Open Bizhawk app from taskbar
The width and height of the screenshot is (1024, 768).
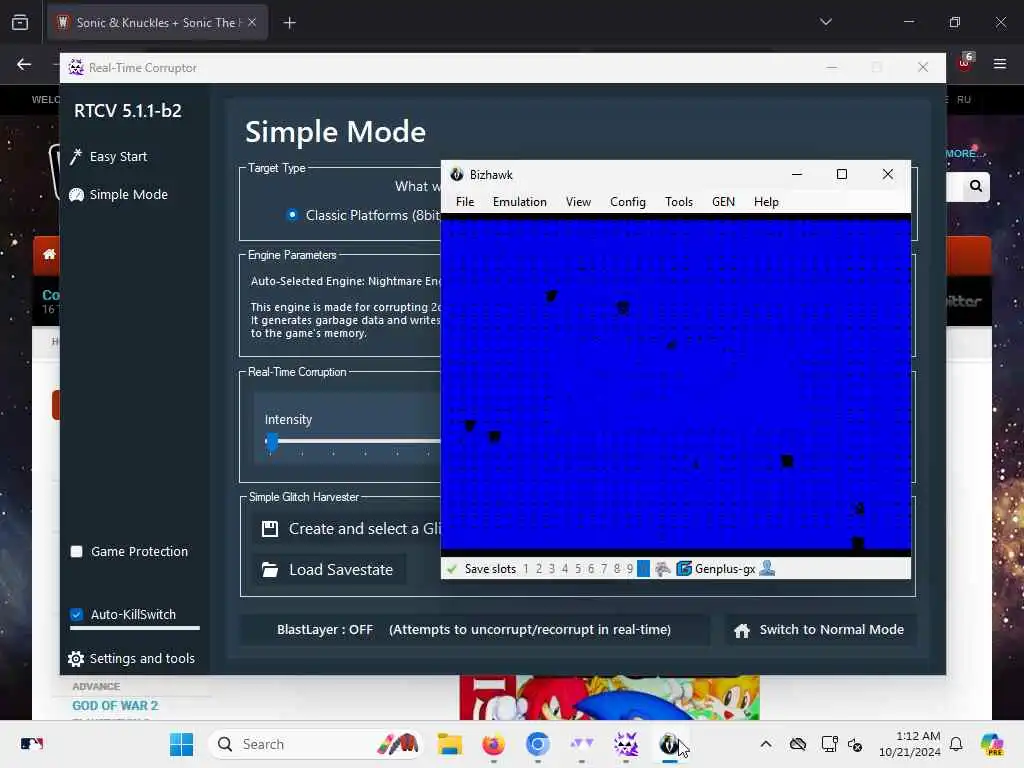669,744
